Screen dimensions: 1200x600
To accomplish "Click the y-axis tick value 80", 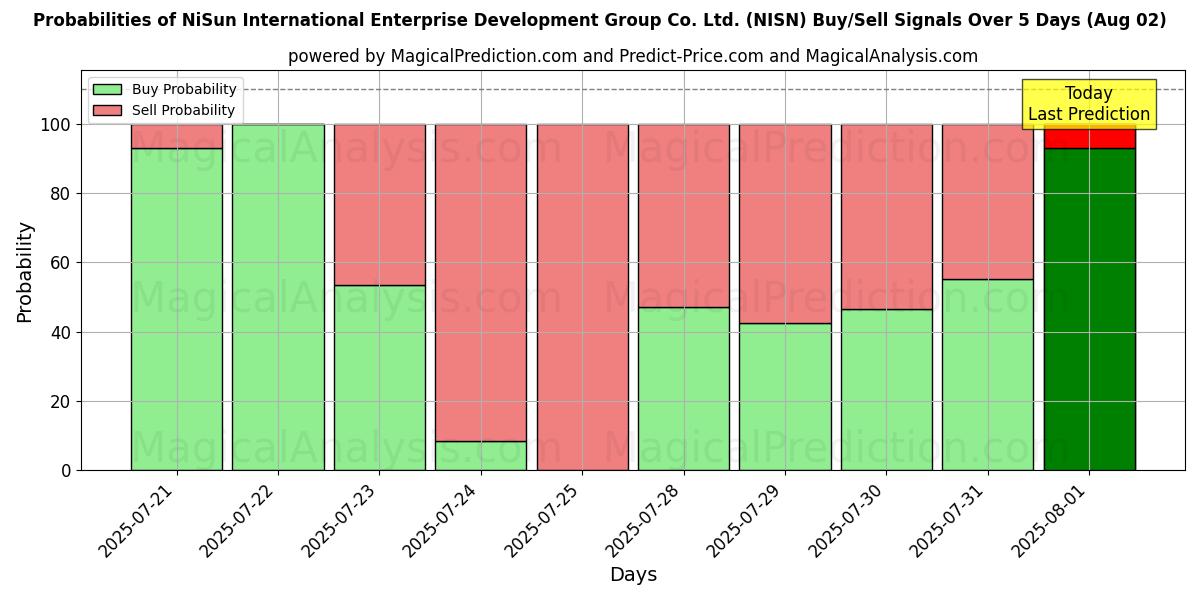I will (61, 194).
